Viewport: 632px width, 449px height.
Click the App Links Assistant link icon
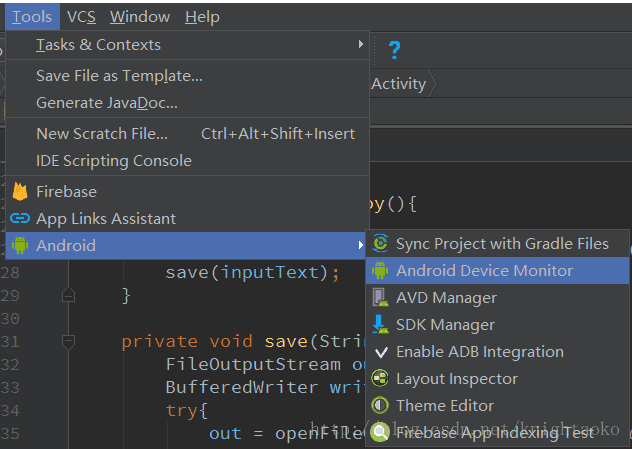tap(19, 218)
